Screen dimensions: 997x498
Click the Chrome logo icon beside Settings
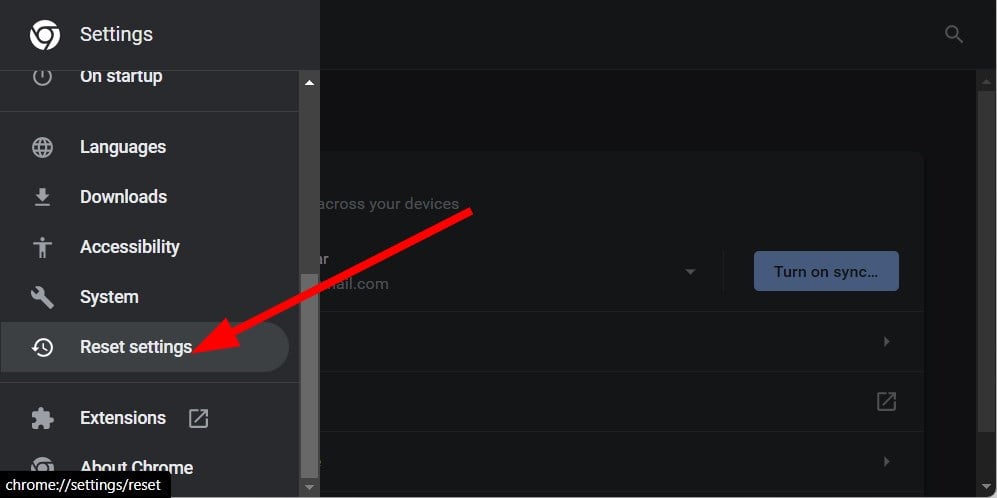(x=45, y=34)
